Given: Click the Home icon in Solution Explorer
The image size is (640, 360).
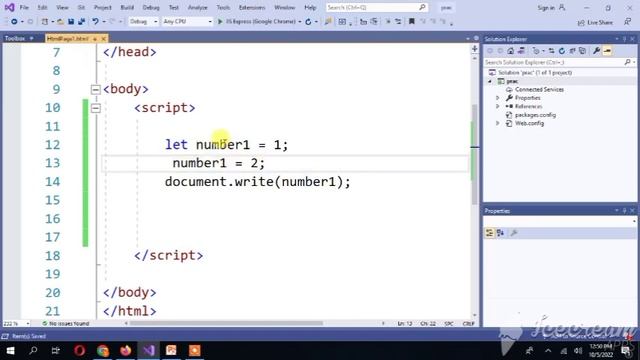Looking at the screenshot, I should point(511,51).
